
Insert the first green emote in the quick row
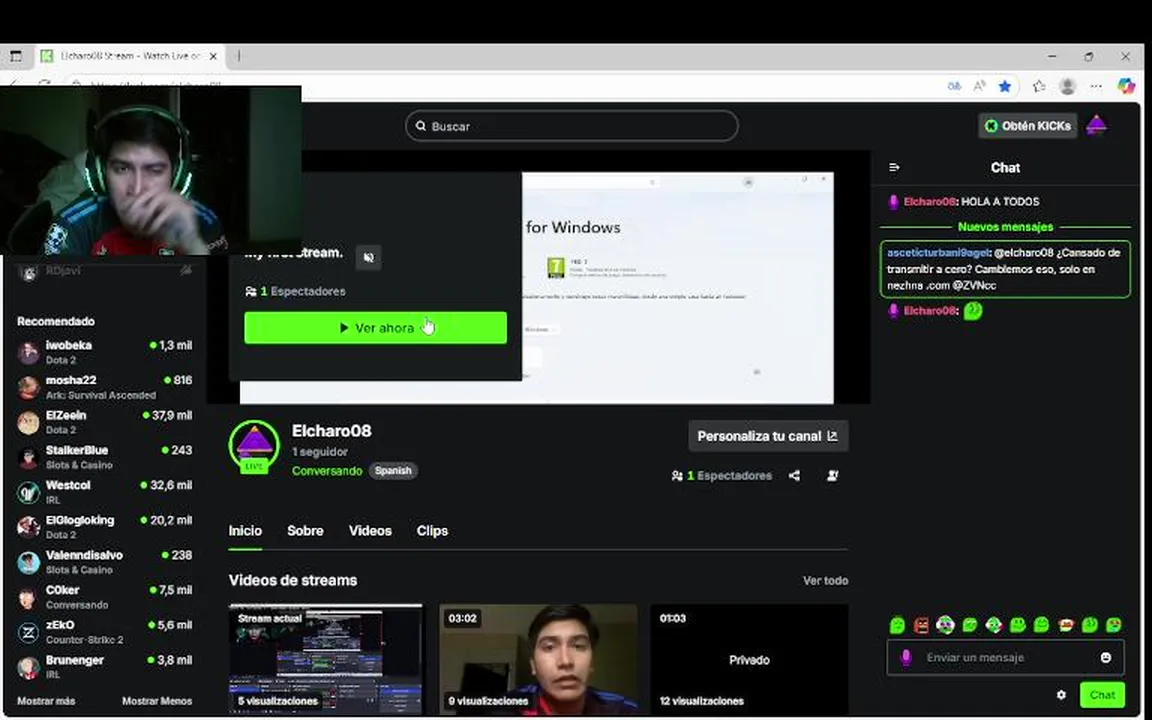pyautogui.click(x=897, y=624)
